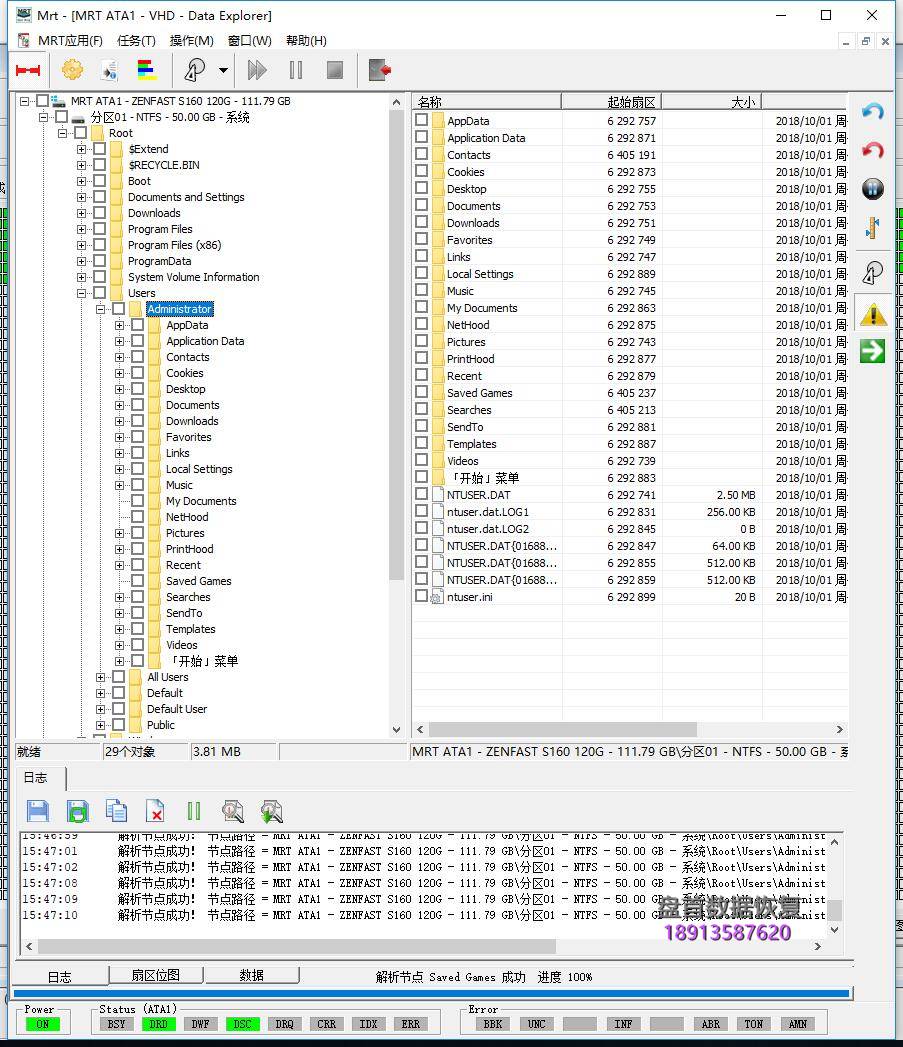This screenshot has height=1047, width=903.
Task: Check the ntuser.ini checkbox in file list
Action: click(x=421, y=596)
